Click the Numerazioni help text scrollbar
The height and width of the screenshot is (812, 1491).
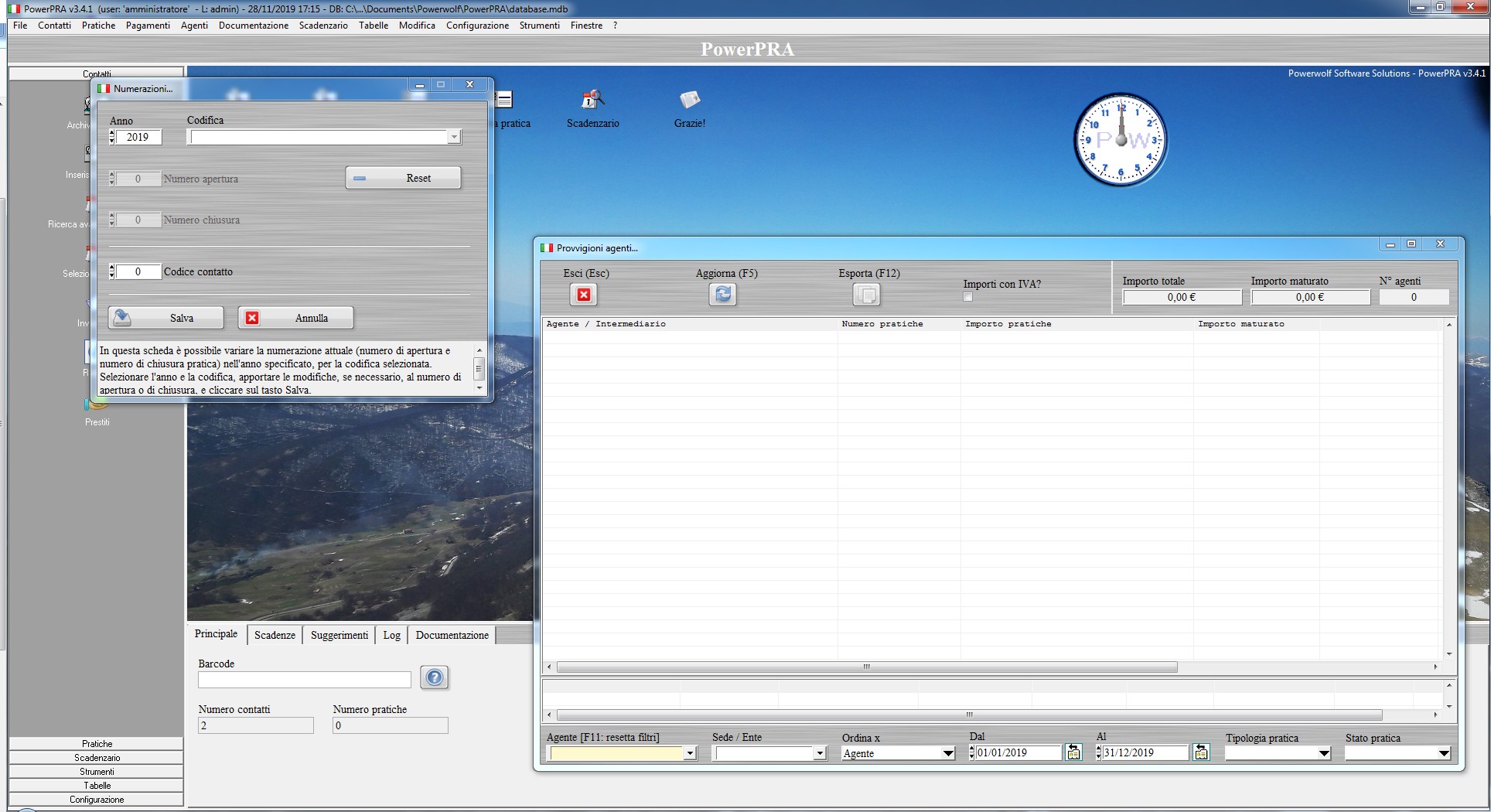(x=479, y=369)
